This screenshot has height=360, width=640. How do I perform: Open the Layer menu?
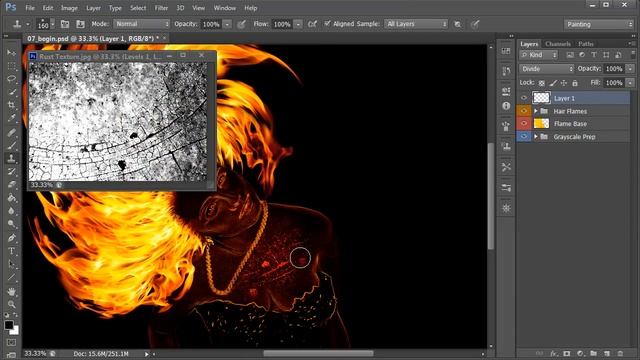point(93,8)
